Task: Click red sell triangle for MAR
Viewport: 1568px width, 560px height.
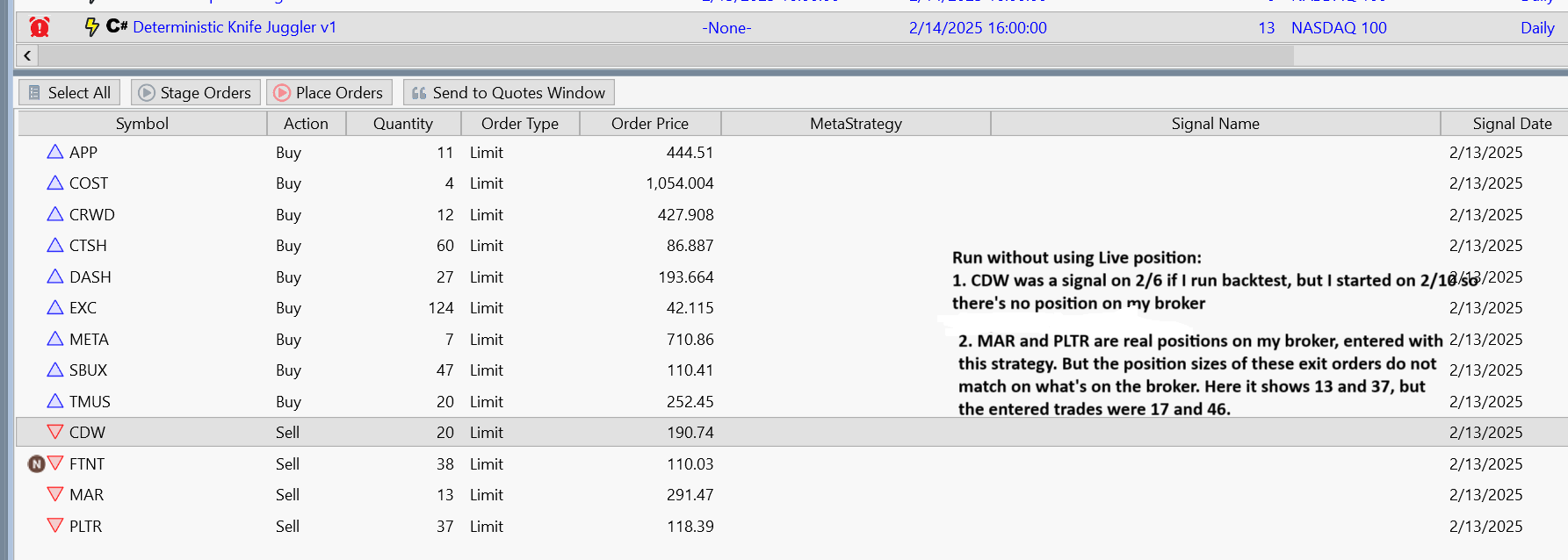Action: 55,494
